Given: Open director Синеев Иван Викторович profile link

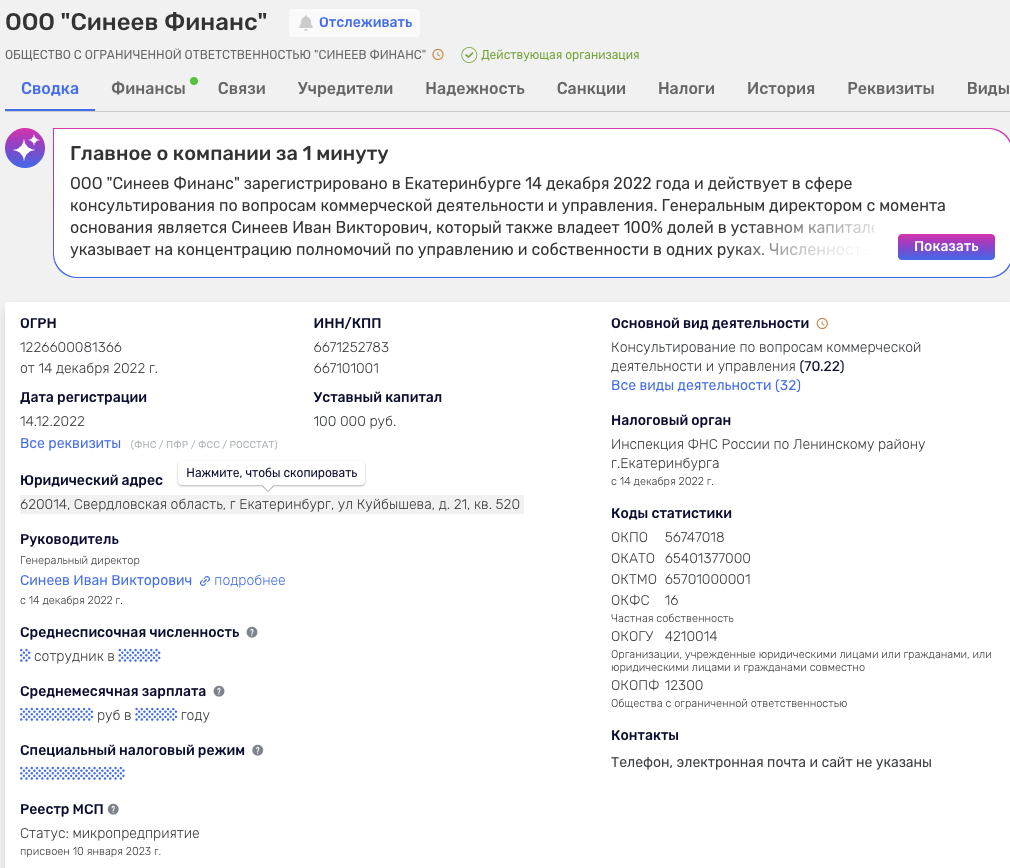Looking at the screenshot, I should [x=106, y=580].
